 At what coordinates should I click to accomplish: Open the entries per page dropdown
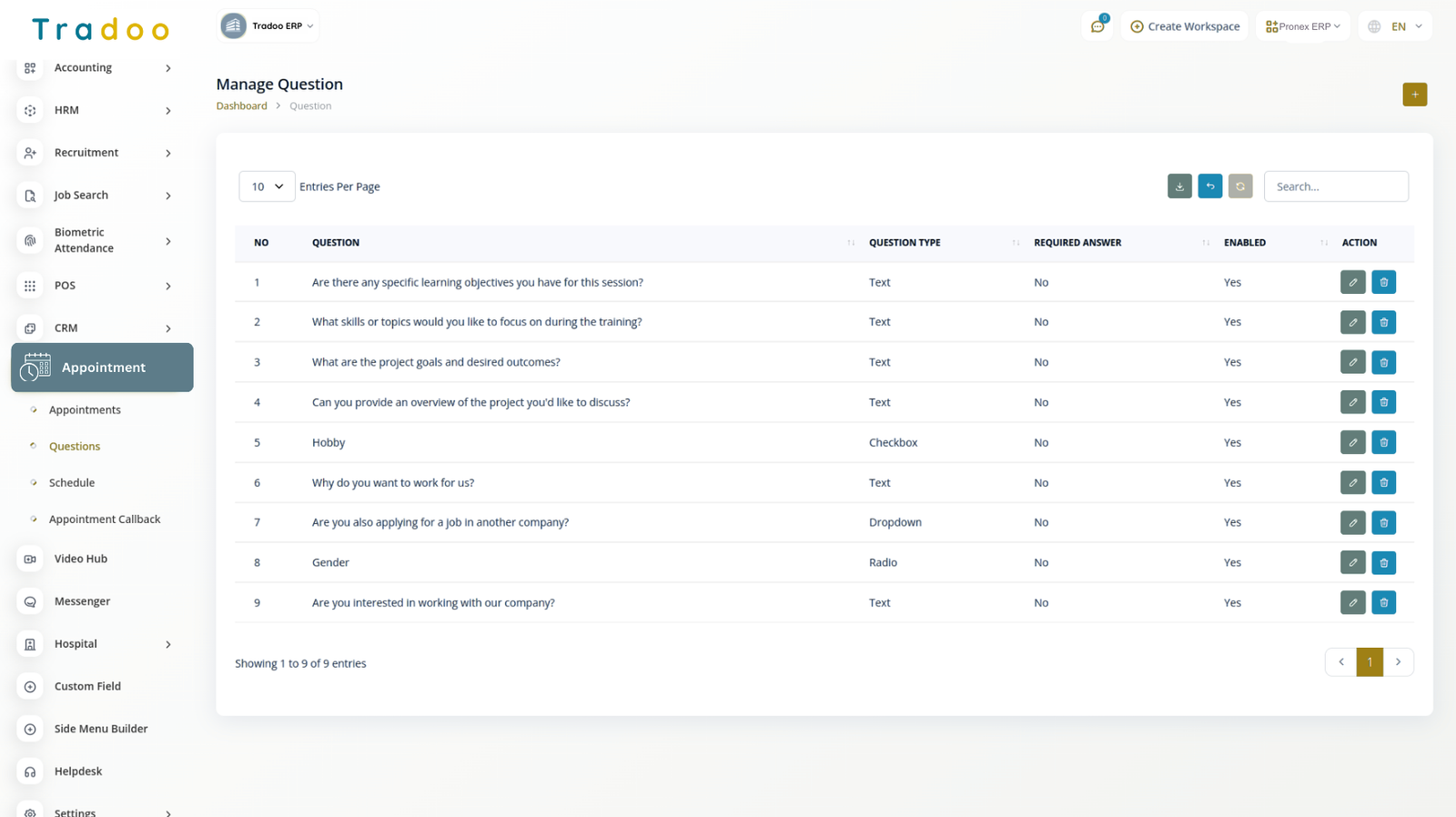click(x=267, y=187)
